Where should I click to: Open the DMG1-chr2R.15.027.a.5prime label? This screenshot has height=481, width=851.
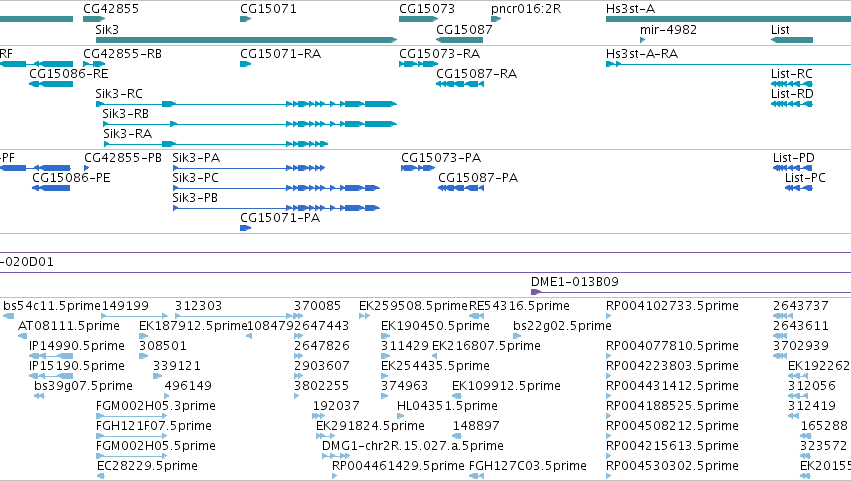(412, 446)
